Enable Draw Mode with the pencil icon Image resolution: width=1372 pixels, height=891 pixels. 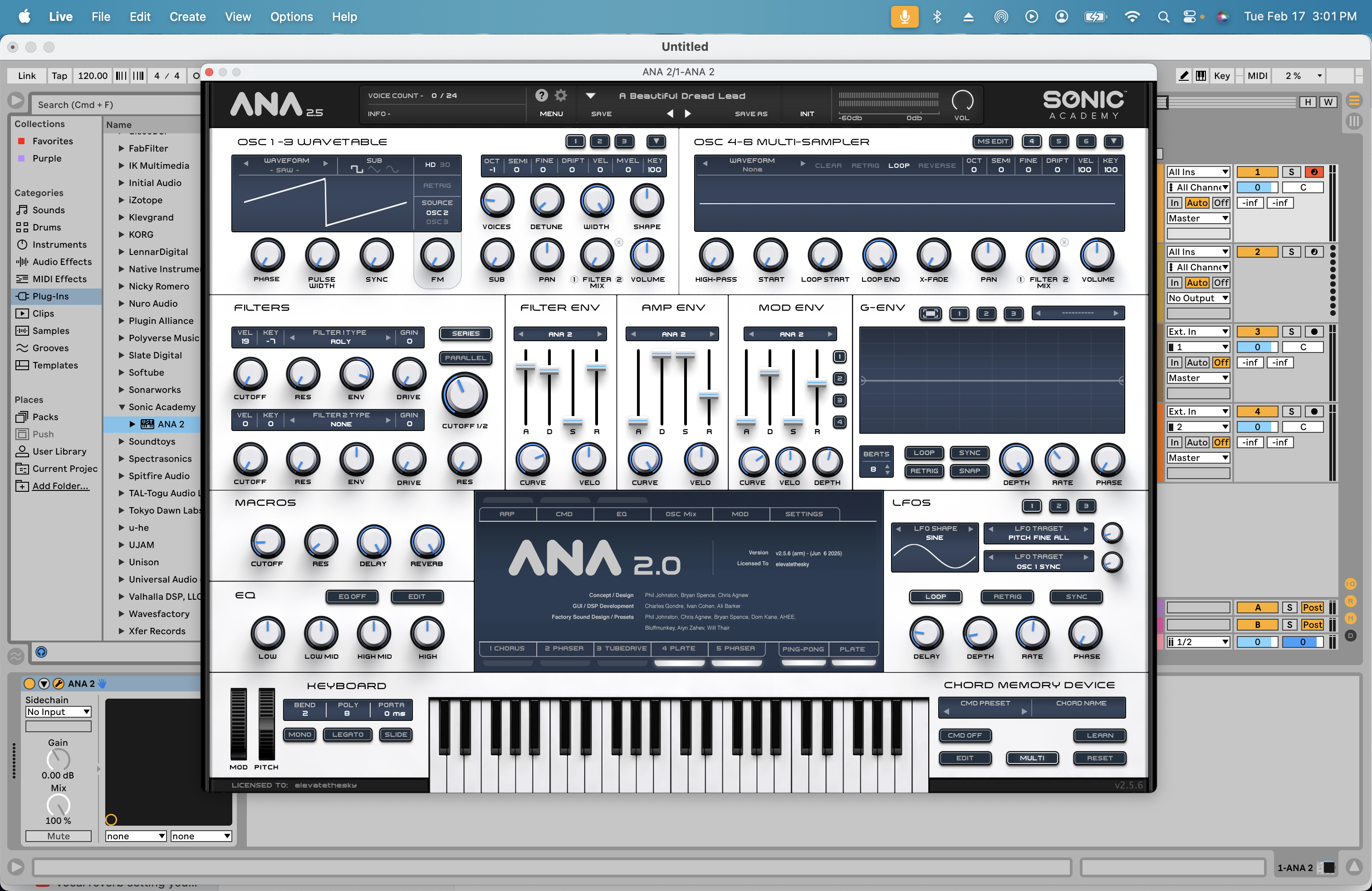(1184, 75)
